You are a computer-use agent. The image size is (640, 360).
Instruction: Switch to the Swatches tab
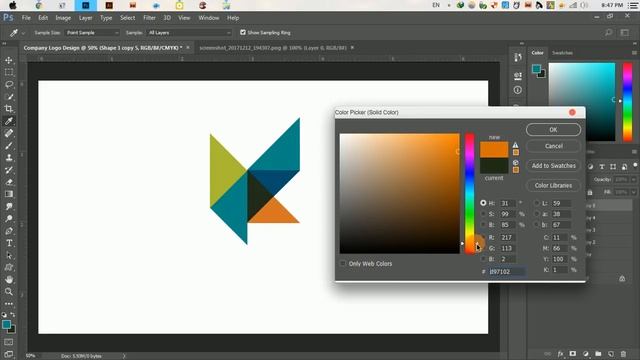[562, 53]
